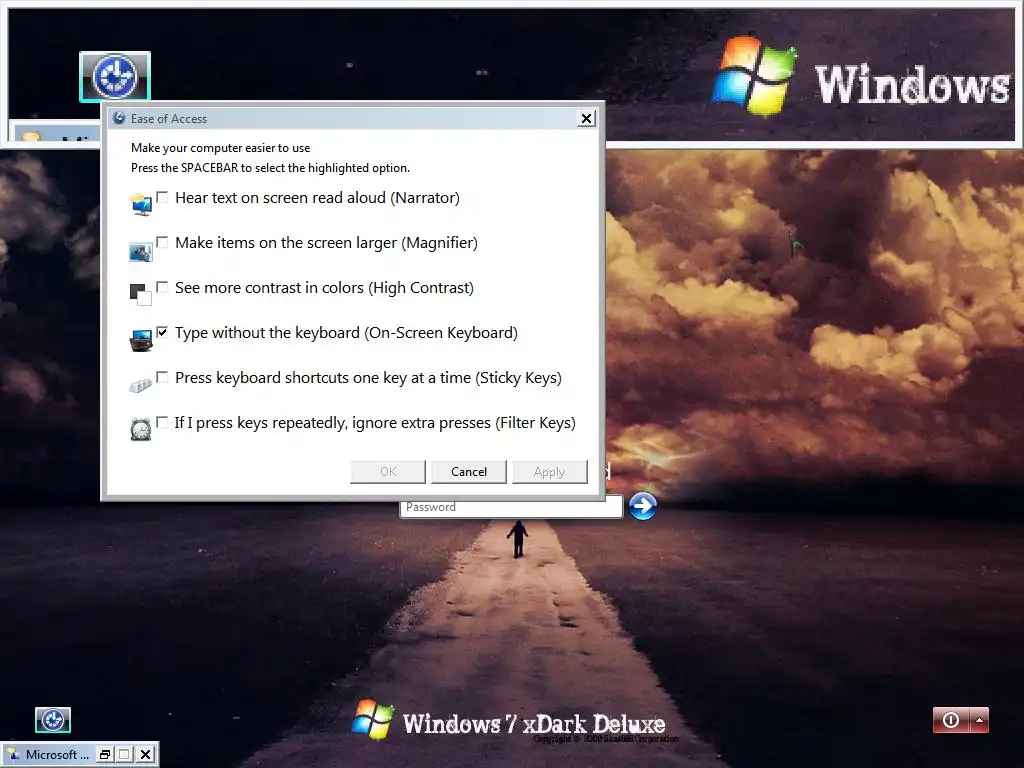
Task: Close the Ease of Access dialog
Action: click(x=586, y=118)
